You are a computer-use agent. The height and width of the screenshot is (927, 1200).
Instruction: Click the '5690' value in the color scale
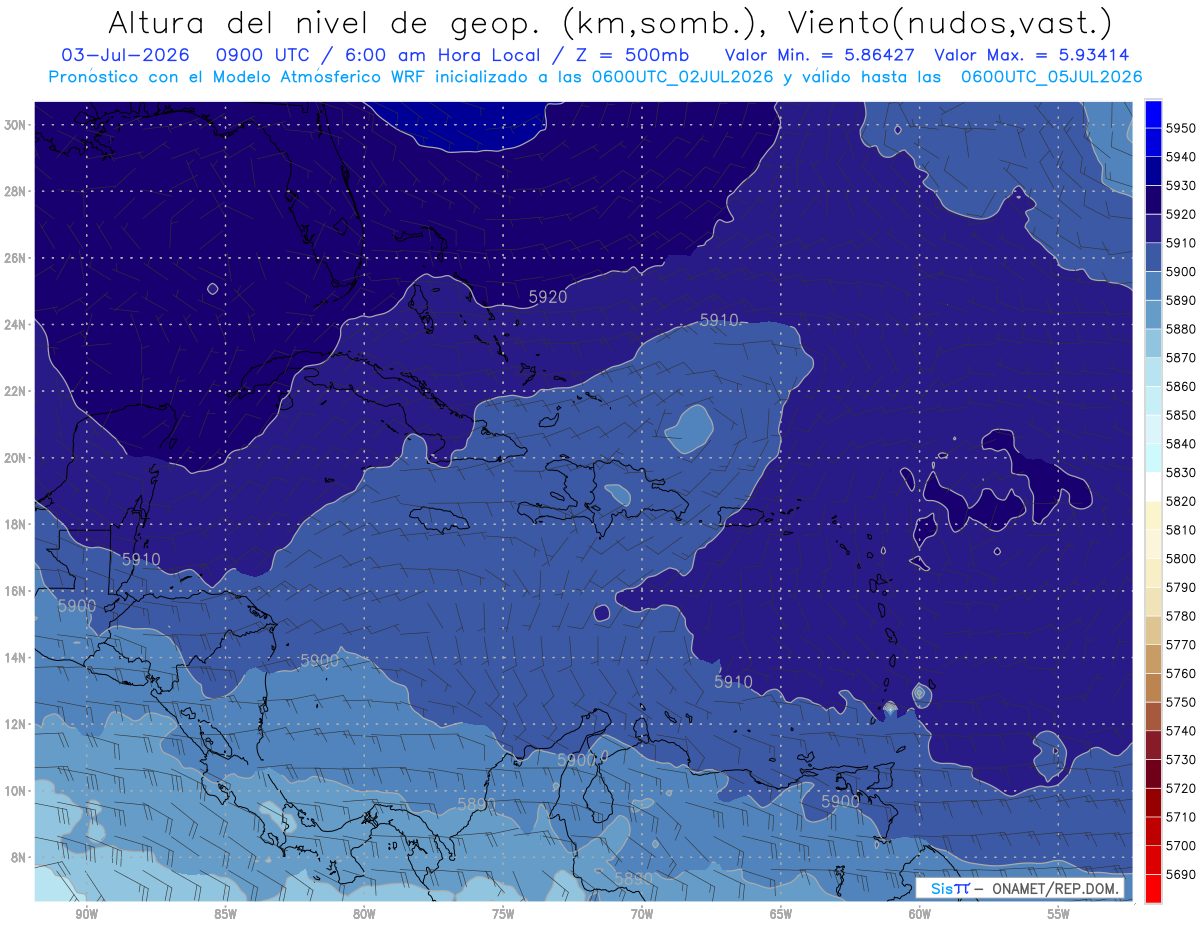1181,875
